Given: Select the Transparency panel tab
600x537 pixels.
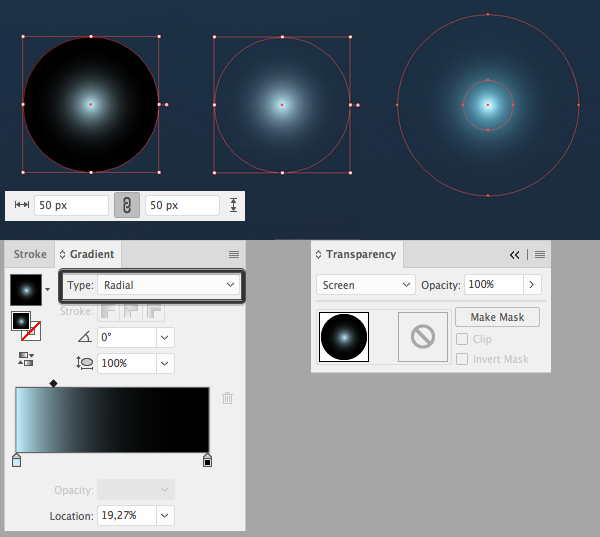Looking at the screenshot, I should 357,255.
